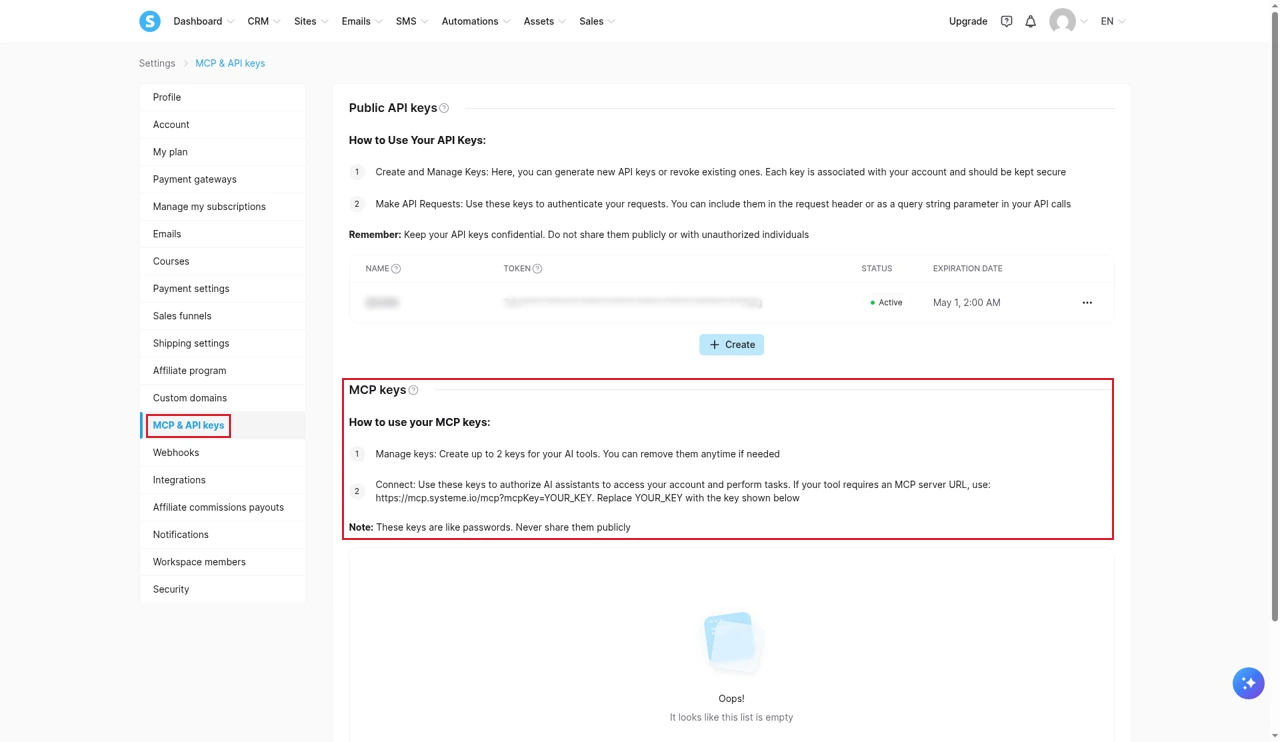Image resolution: width=1280 pixels, height=742 pixels.
Task: Open Shipping settings in sidebar
Action: click(x=222, y=343)
